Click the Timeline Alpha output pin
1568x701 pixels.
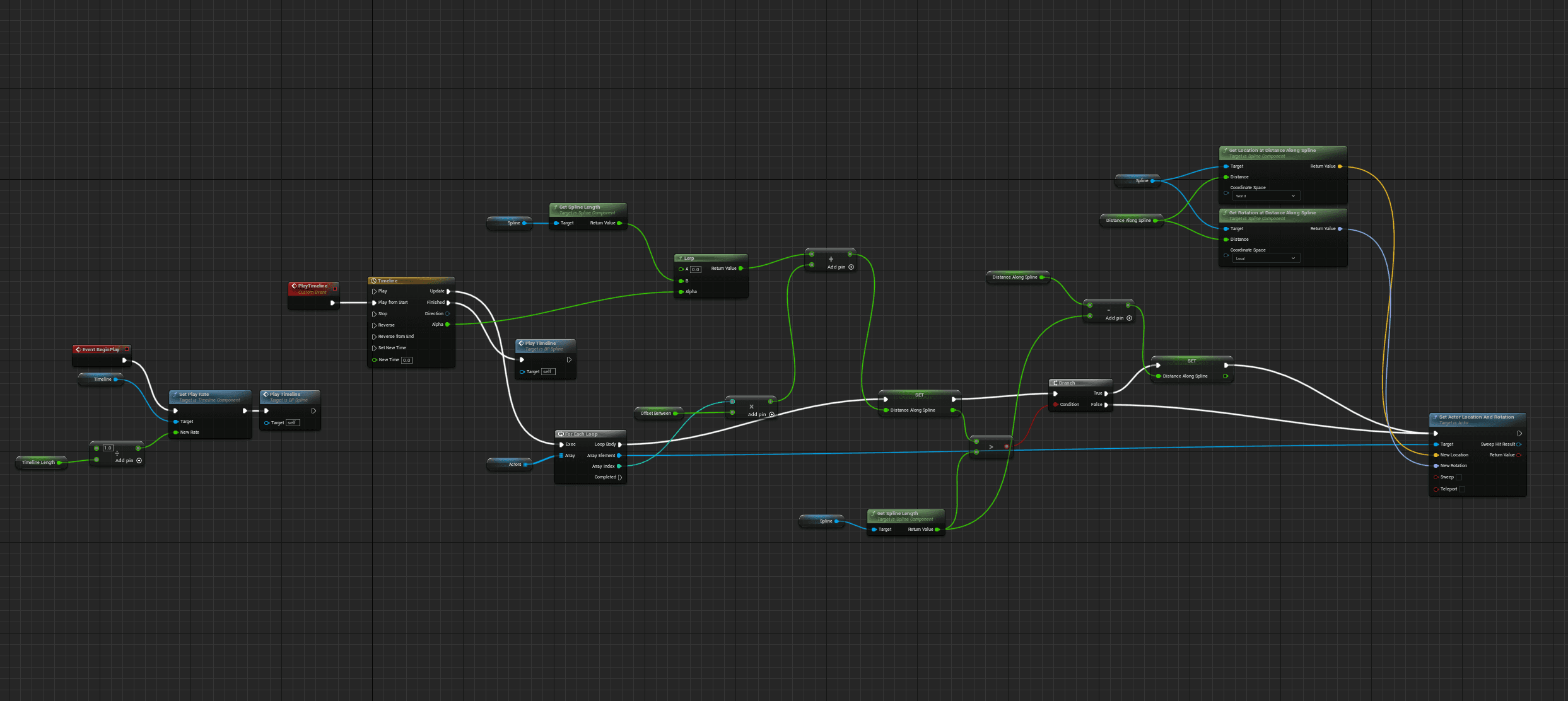tap(448, 325)
